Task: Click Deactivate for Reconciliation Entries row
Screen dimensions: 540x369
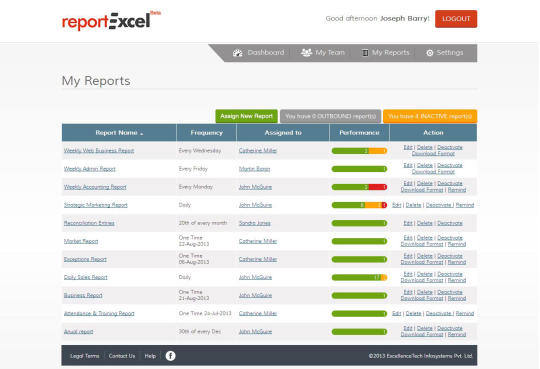Action: point(450,223)
